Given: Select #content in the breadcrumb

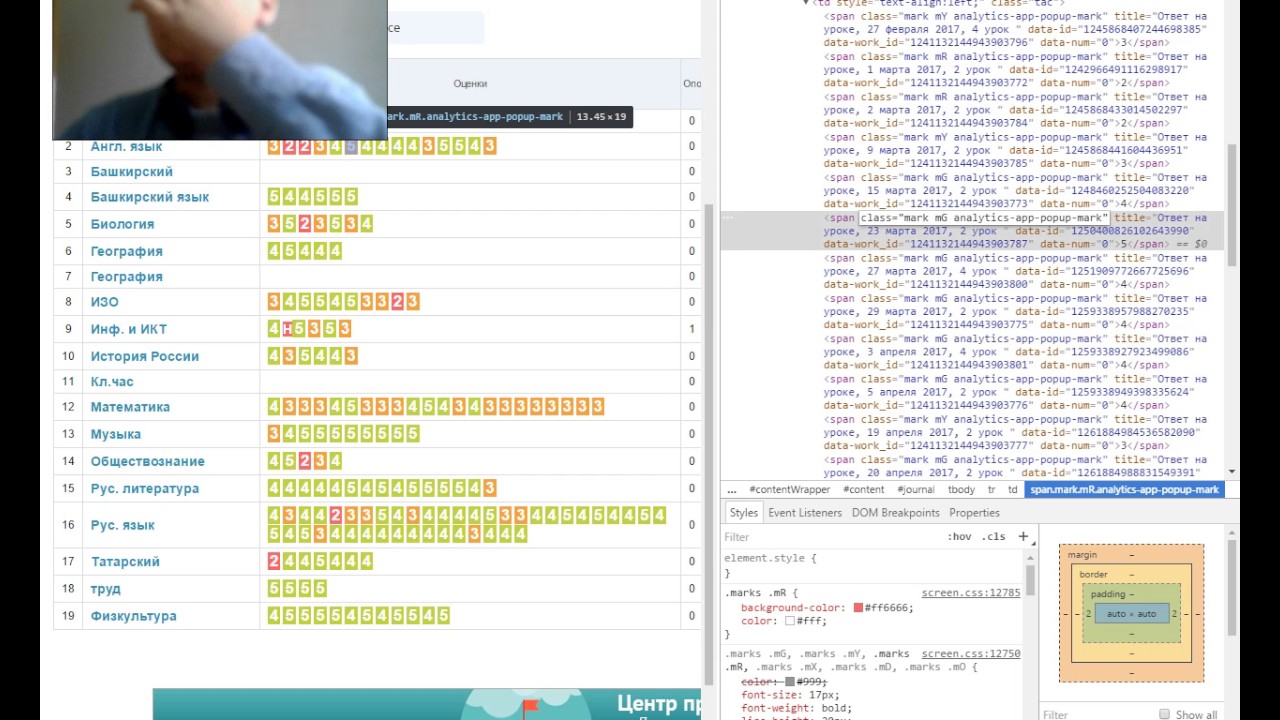Looking at the screenshot, I should coord(863,490).
